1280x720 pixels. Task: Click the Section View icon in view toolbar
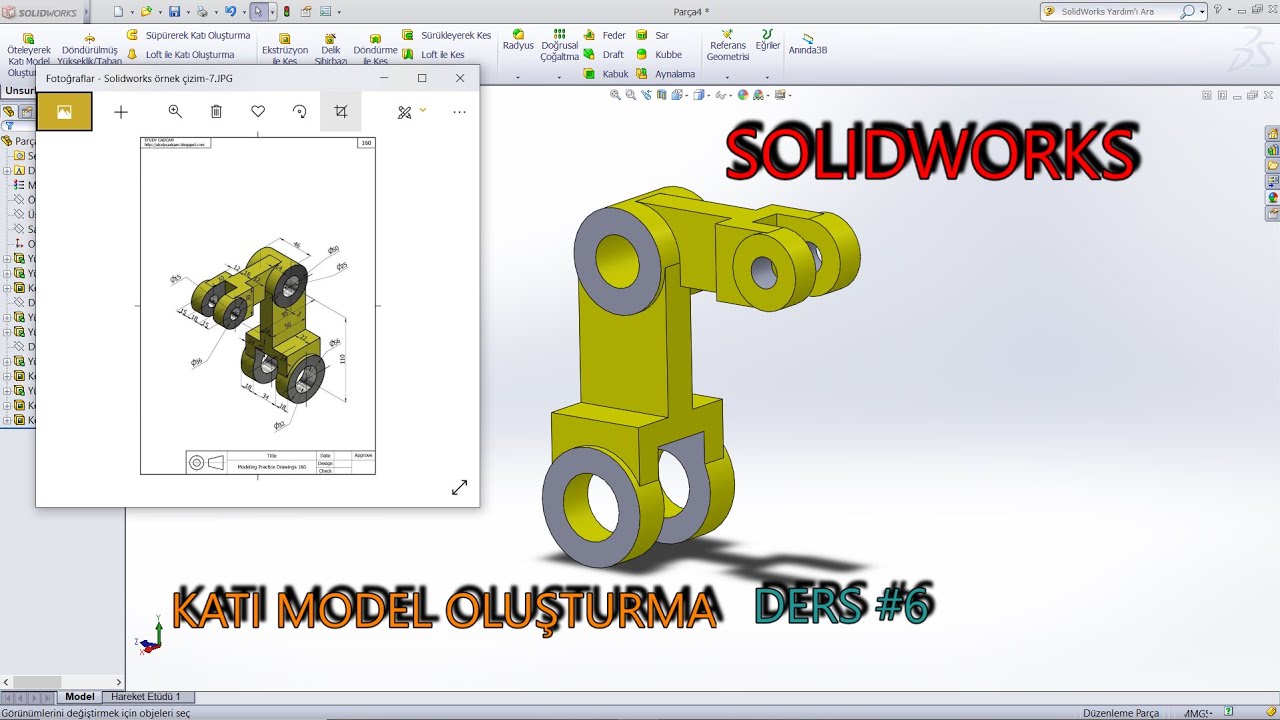661,95
